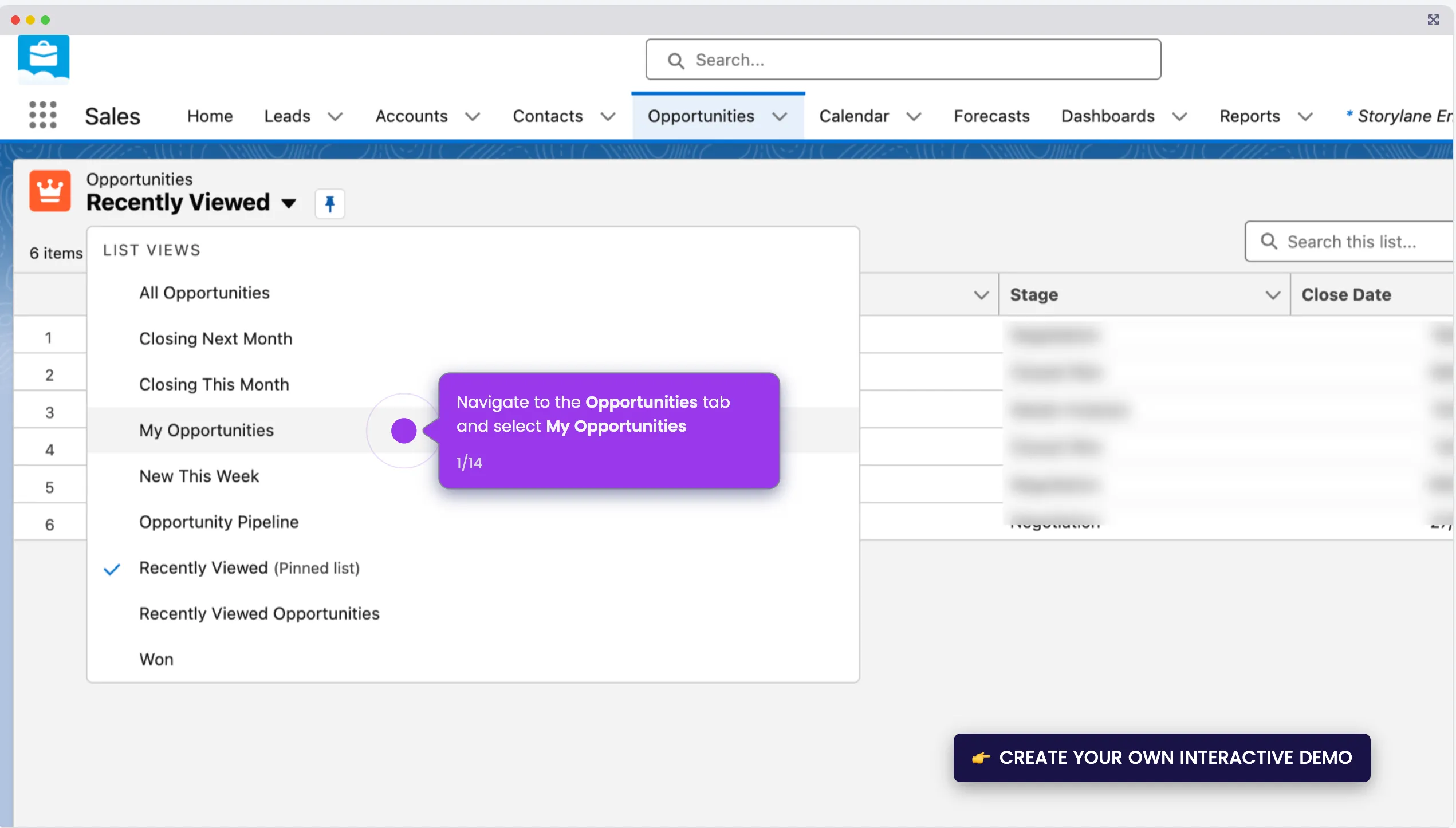Open the App Launcher dots grid
The height and width of the screenshot is (828, 1456).
[x=43, y=115]
